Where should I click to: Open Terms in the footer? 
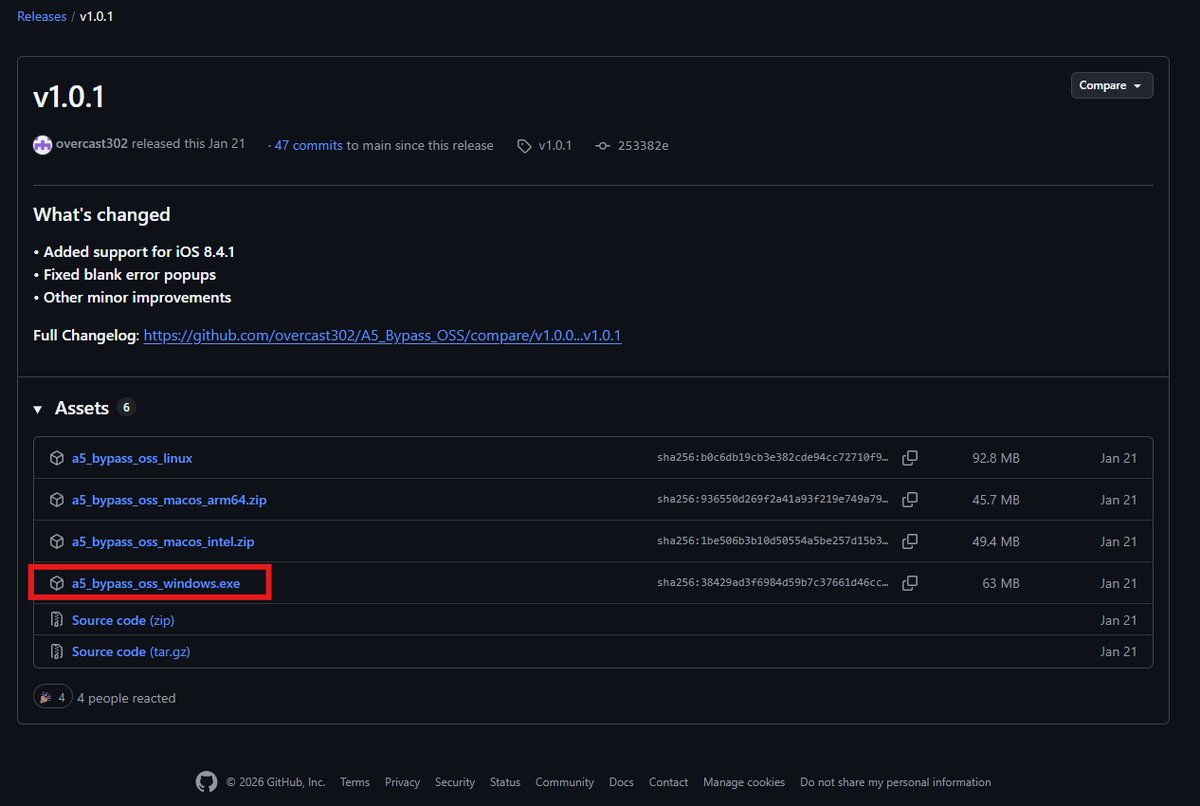tap(355, 782)
